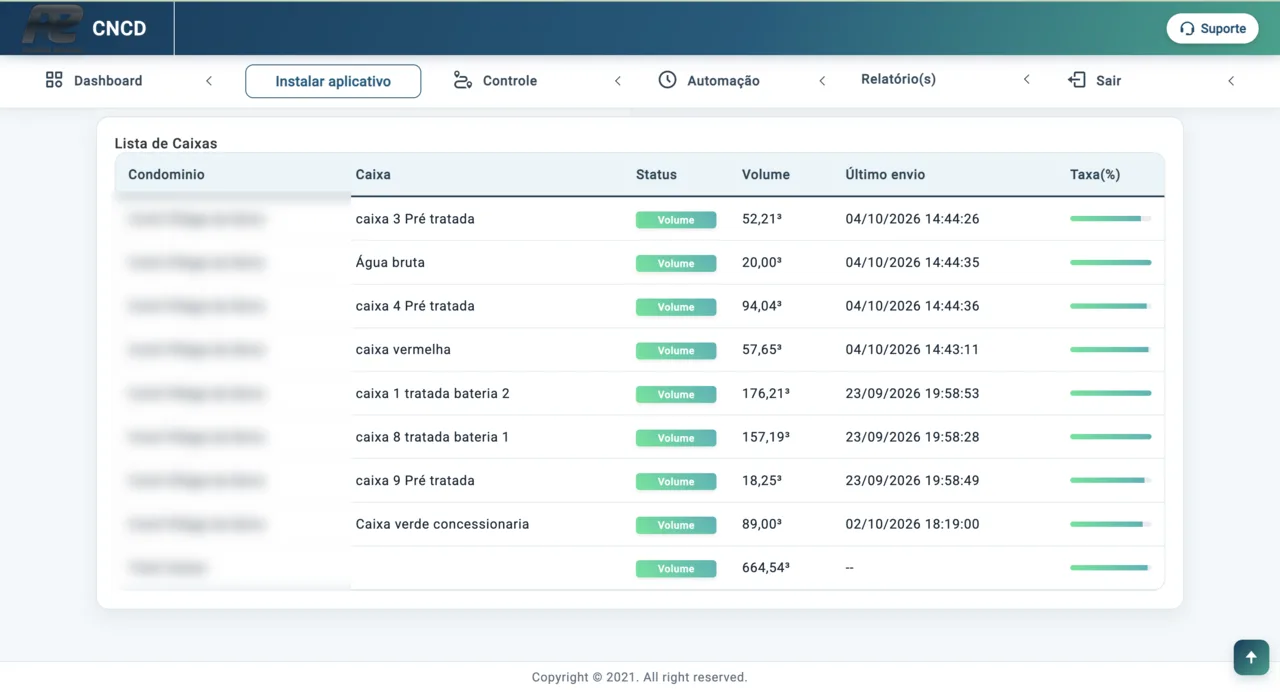The image size is (1280, 693).
Task: Click the scroll-to-top arrow button
Action: tap(1251, 657)
